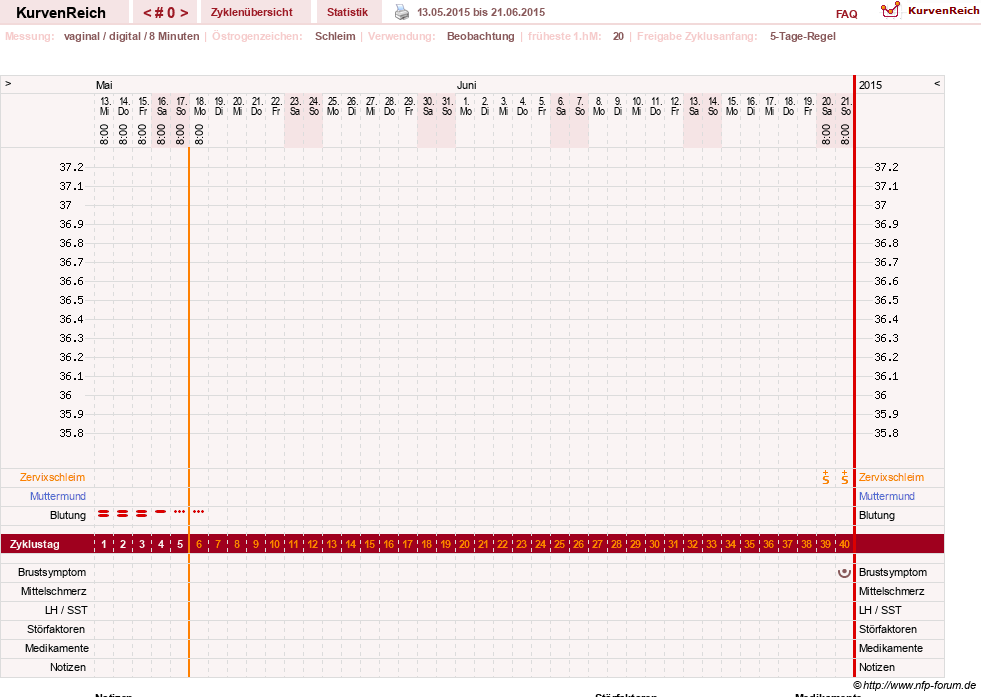
Task: Click the red cycle end line after day 40
Action: (855, 375)
